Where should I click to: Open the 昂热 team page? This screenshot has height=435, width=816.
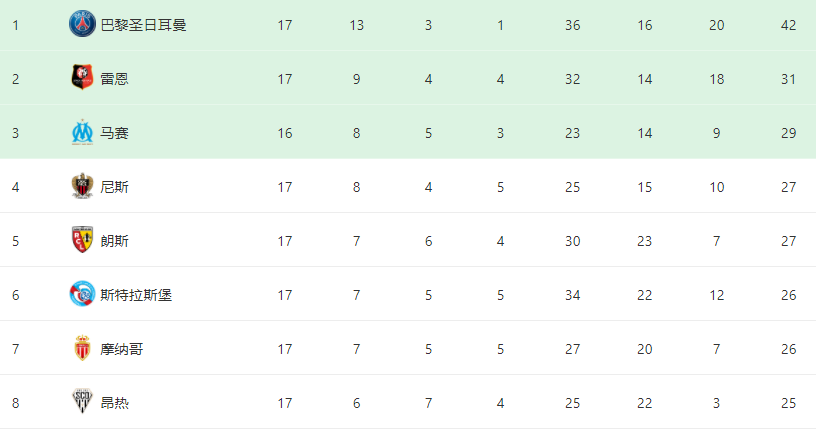(114, 403)
